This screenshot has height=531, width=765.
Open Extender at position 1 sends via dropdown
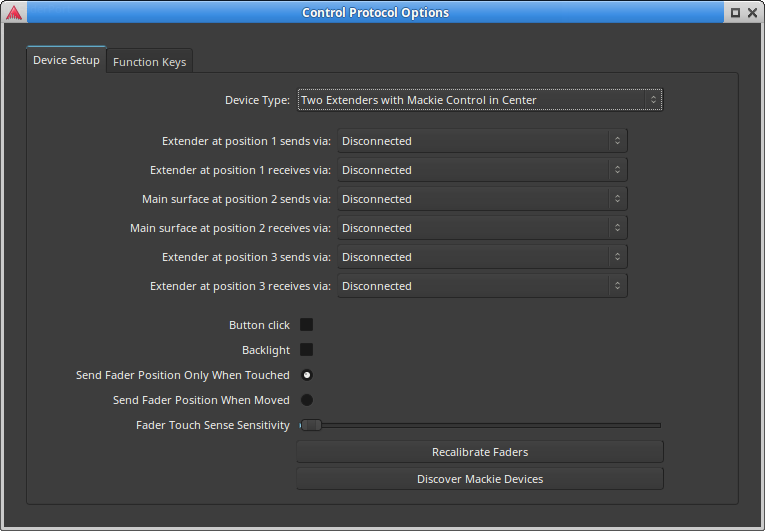click(482, 141)
